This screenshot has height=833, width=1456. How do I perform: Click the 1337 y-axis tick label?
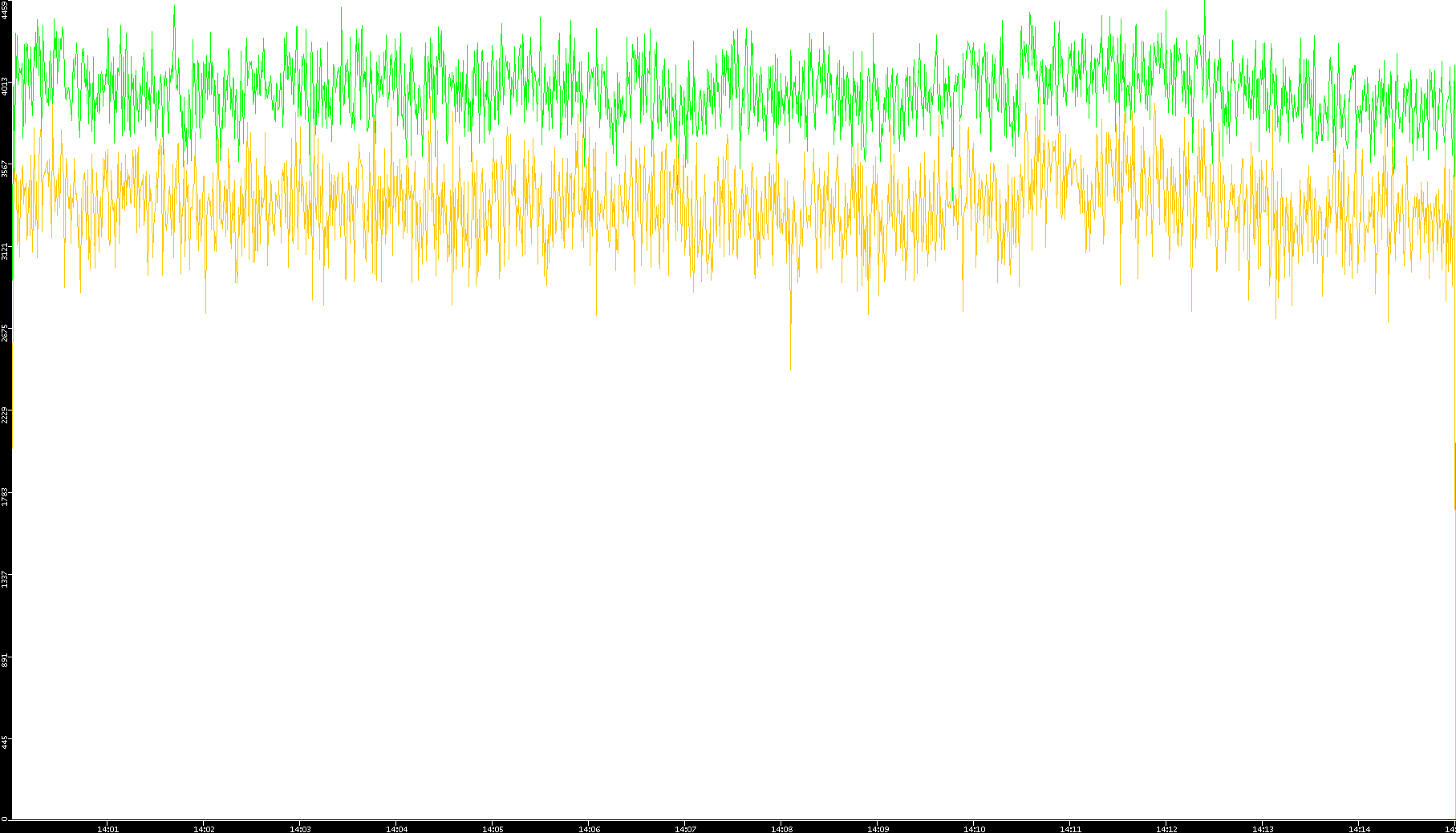click(x=5, y=580)
